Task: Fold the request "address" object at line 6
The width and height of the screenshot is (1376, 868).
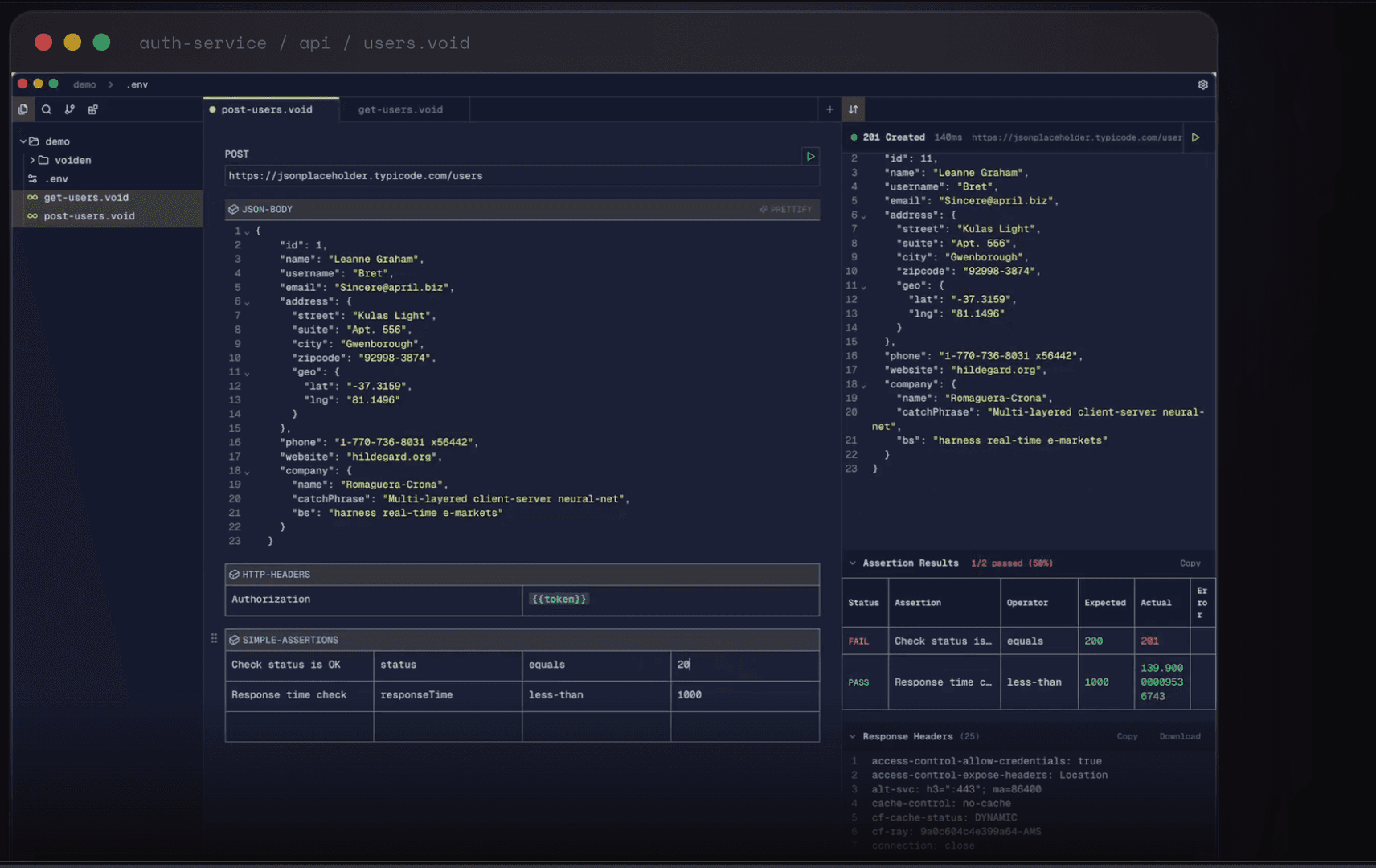Action: coord(248,303)
